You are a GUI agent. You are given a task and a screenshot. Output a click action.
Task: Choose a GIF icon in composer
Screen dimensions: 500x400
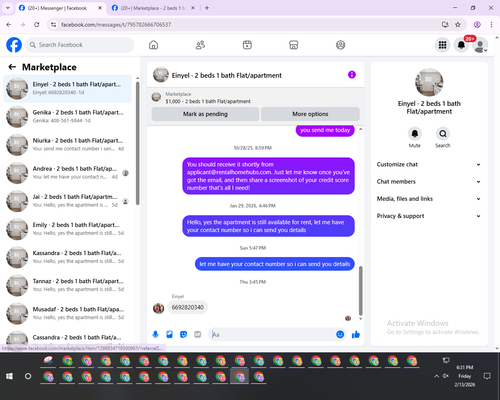(x=198, y=334)
